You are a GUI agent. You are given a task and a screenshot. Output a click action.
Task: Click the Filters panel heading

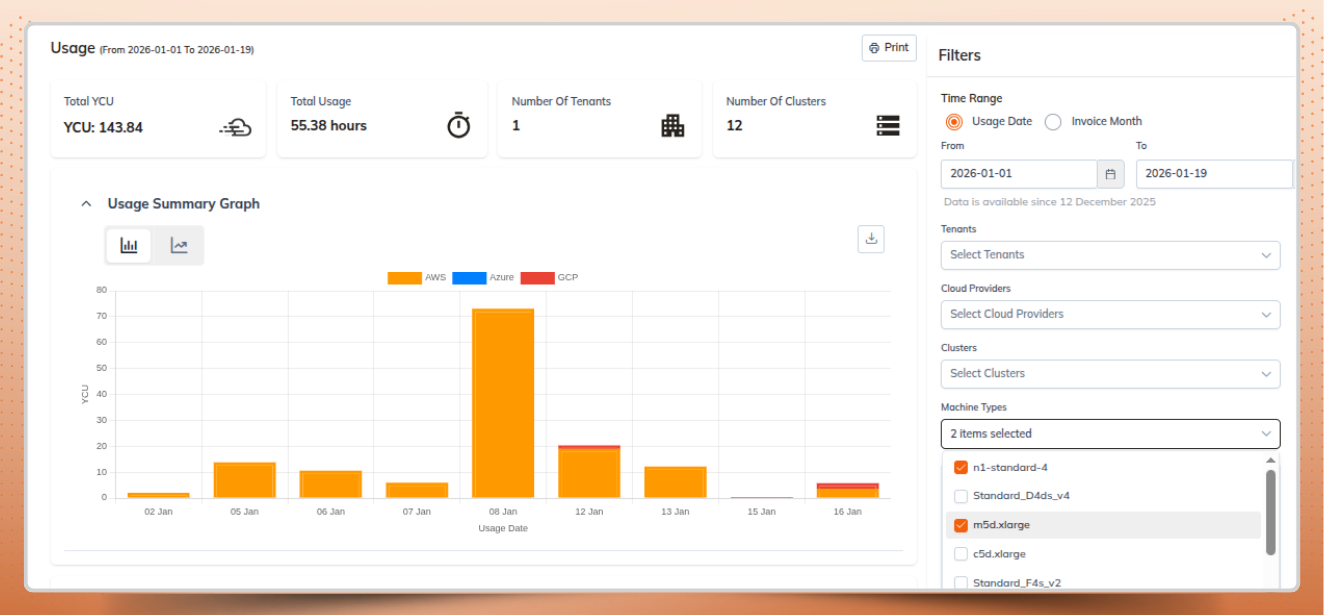959,55
